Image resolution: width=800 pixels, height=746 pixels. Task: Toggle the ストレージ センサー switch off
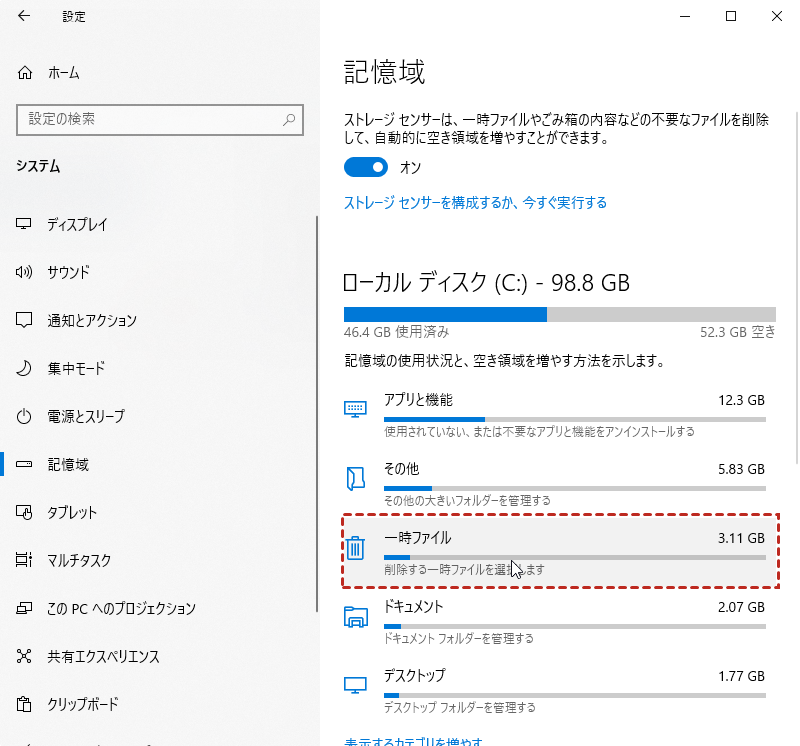(x=366, y=166)
